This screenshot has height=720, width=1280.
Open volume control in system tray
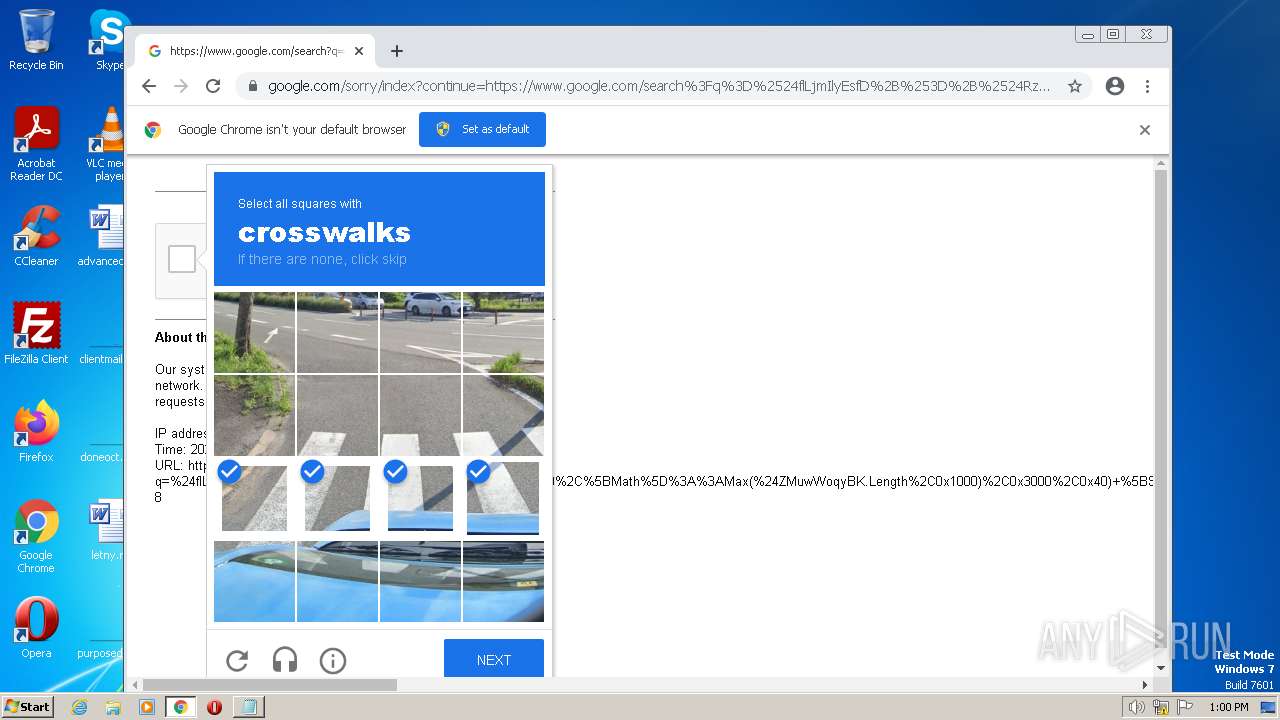1136,707
